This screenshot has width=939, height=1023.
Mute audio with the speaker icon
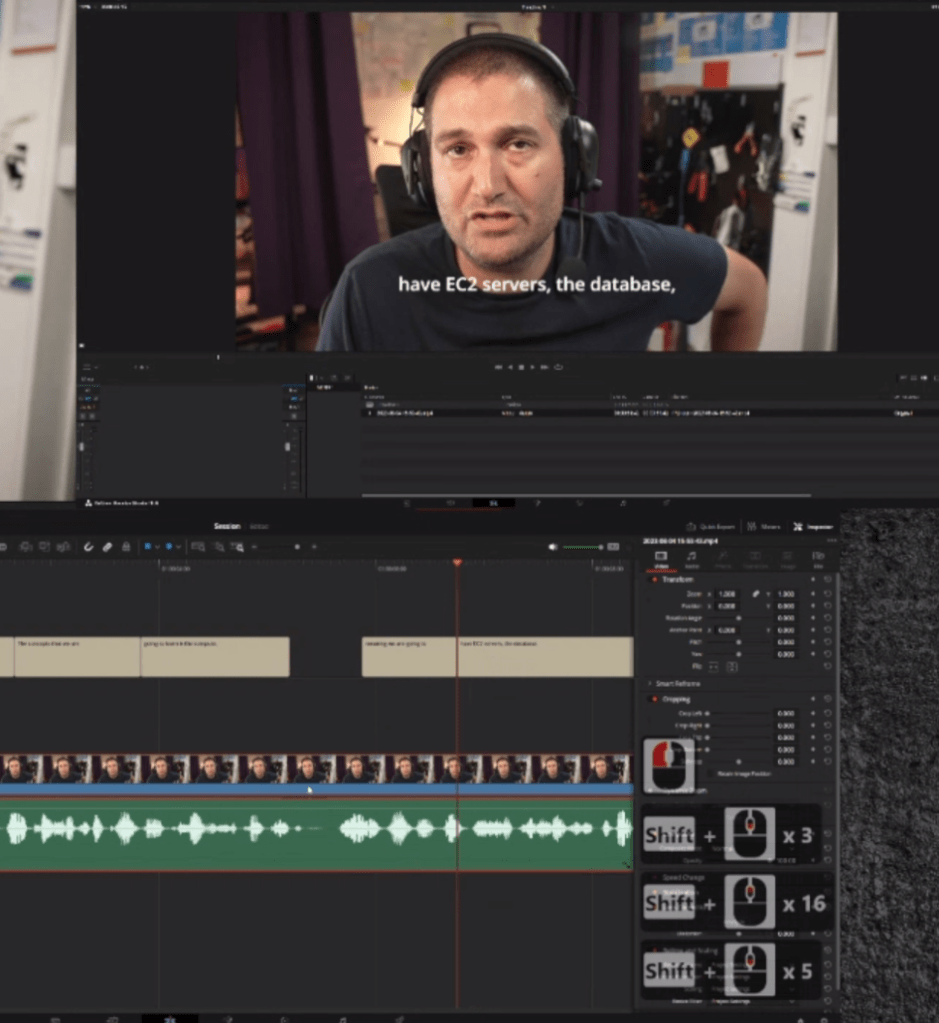[553, 547]
